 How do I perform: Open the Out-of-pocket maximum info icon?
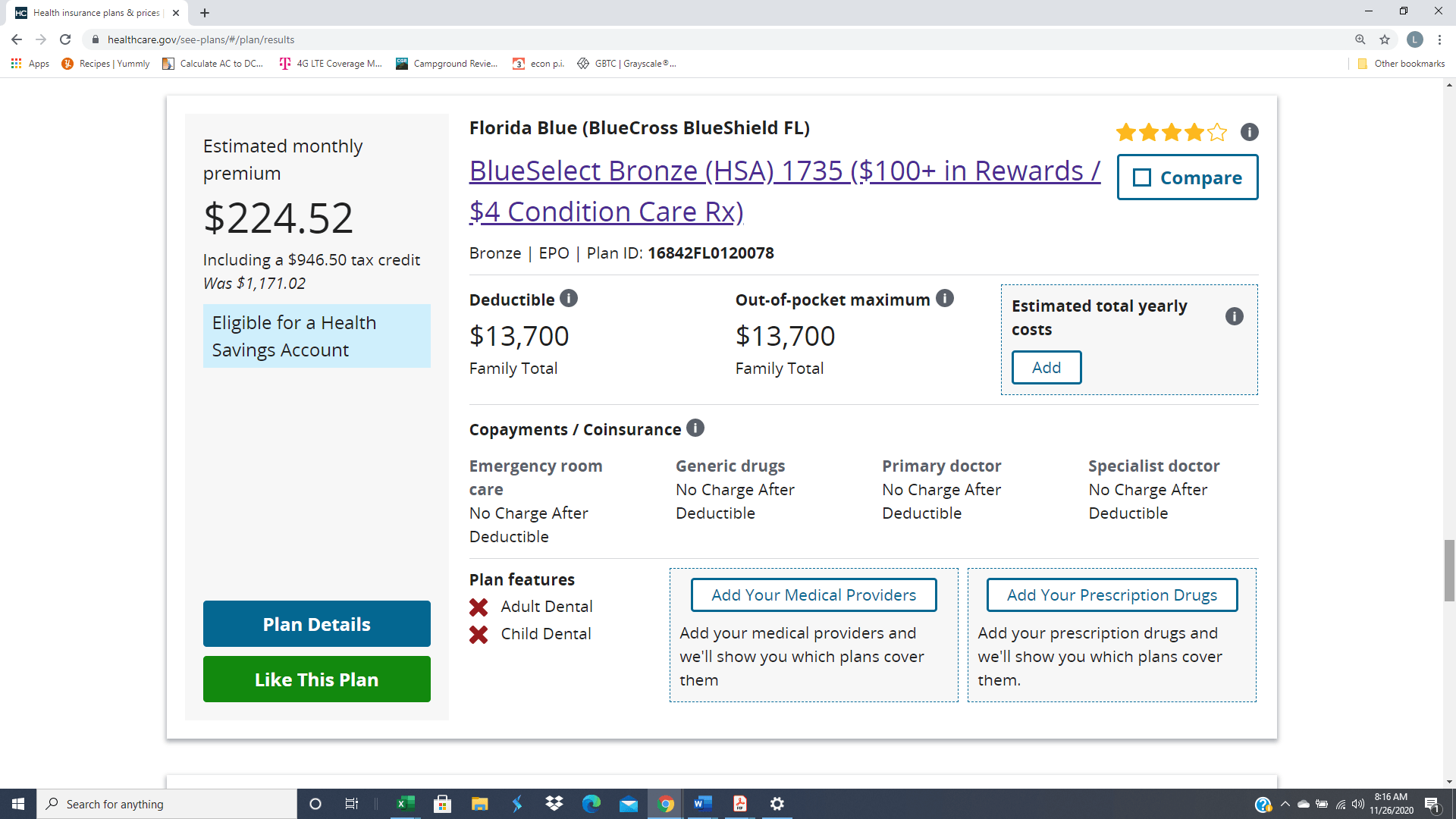[944, 299]
